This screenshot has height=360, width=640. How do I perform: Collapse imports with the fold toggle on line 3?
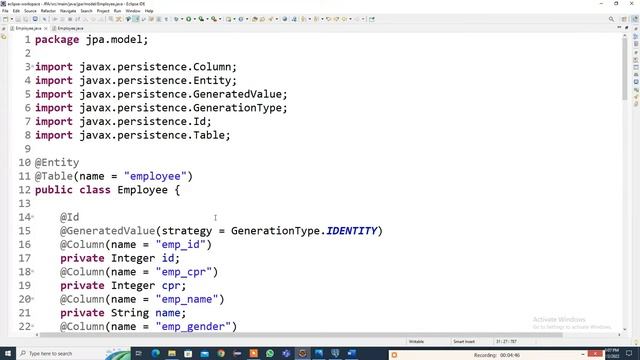point(33,67)
